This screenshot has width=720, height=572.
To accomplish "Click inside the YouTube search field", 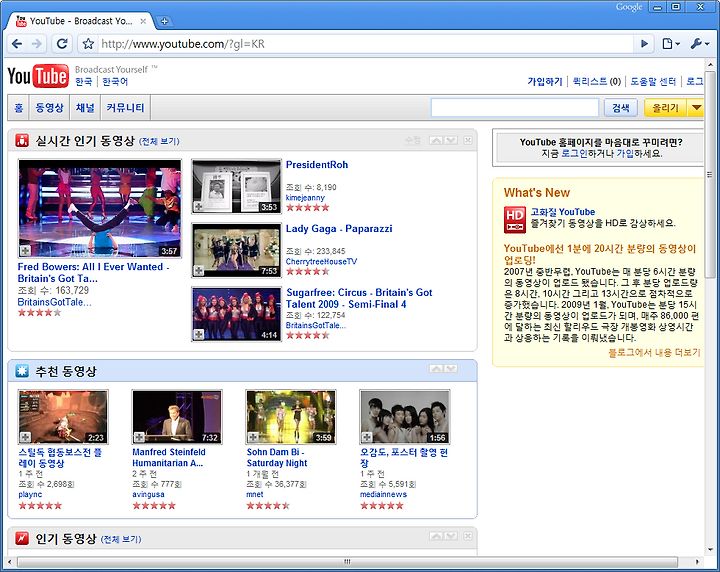I will point(515,108).
